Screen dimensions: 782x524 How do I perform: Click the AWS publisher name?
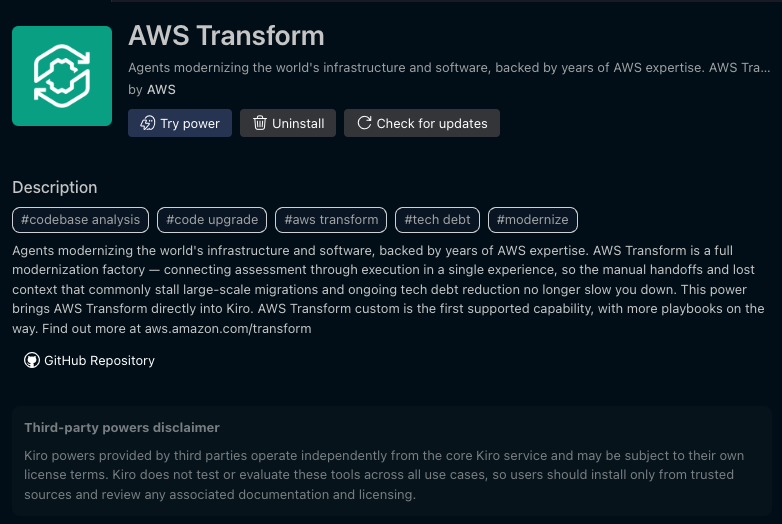(x=161, y=90)
